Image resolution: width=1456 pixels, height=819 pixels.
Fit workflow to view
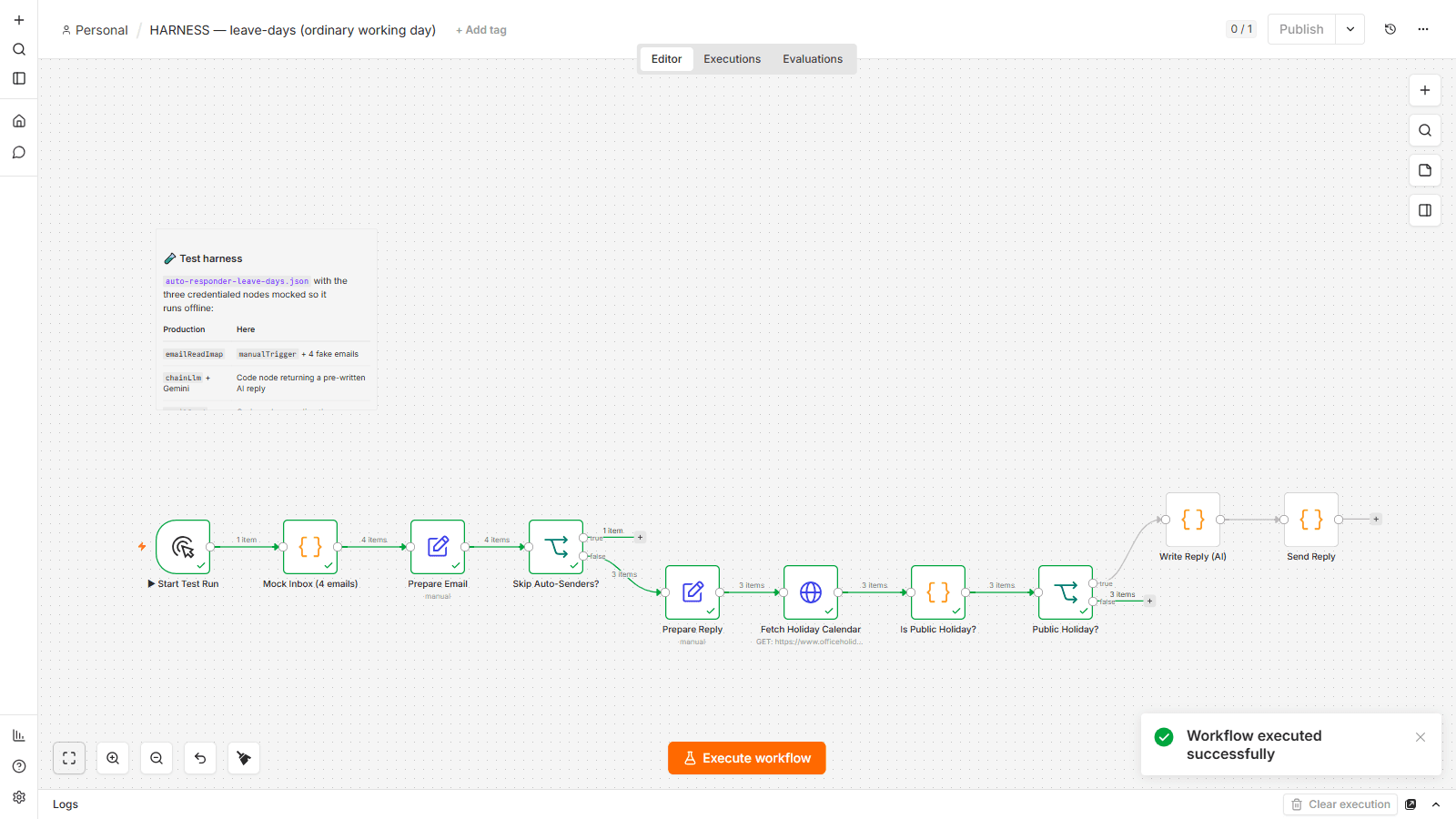pyautogui.click(x=69, y=758)
